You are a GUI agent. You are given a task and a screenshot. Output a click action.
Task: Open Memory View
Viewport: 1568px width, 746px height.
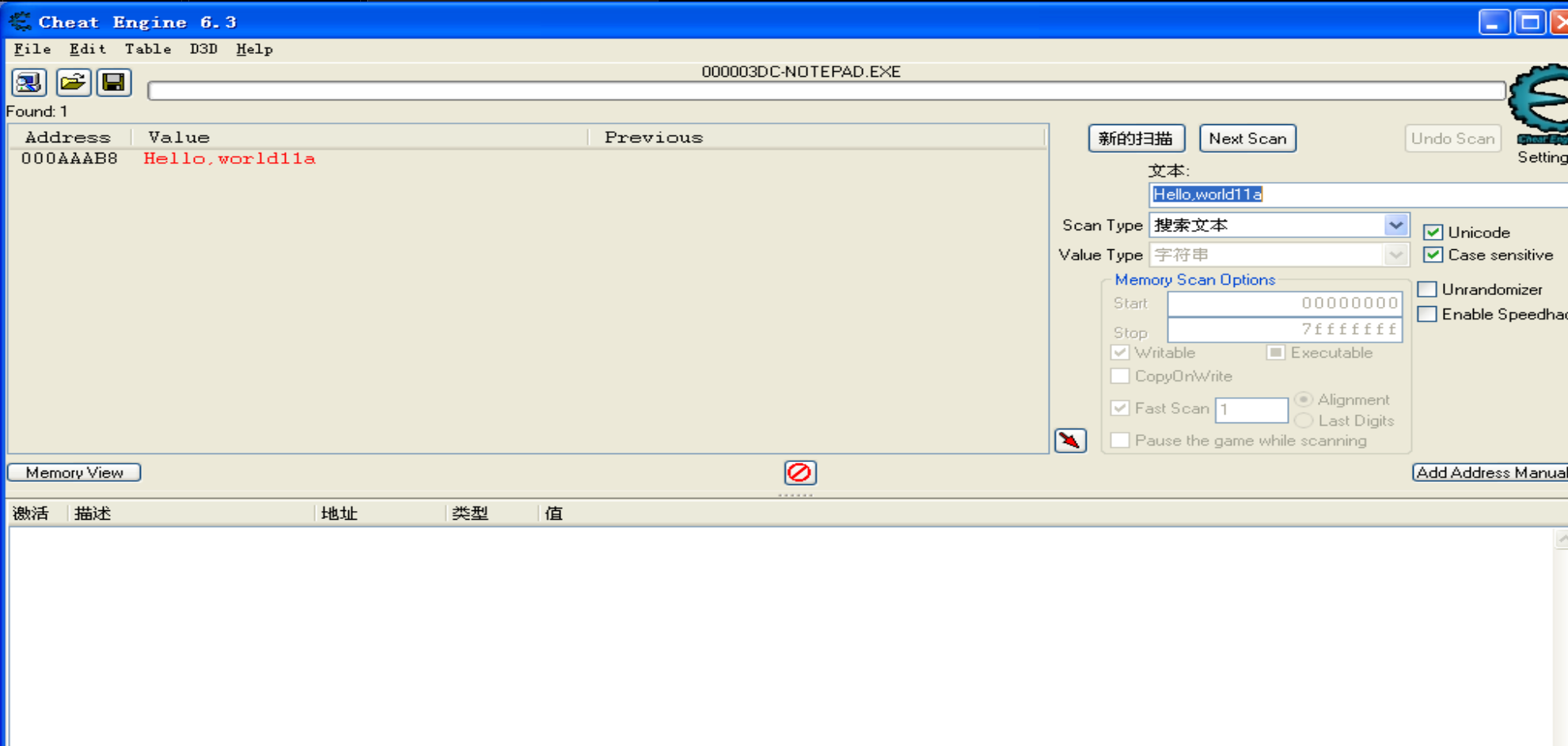coord(74,472)
